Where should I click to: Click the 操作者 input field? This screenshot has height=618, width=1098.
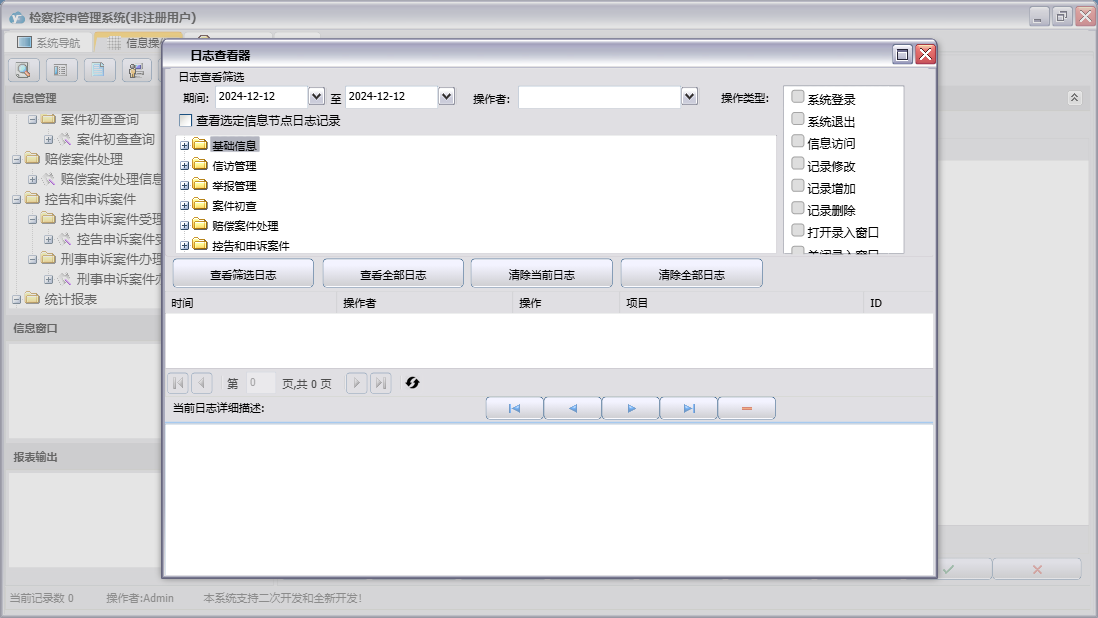(599, 97)
